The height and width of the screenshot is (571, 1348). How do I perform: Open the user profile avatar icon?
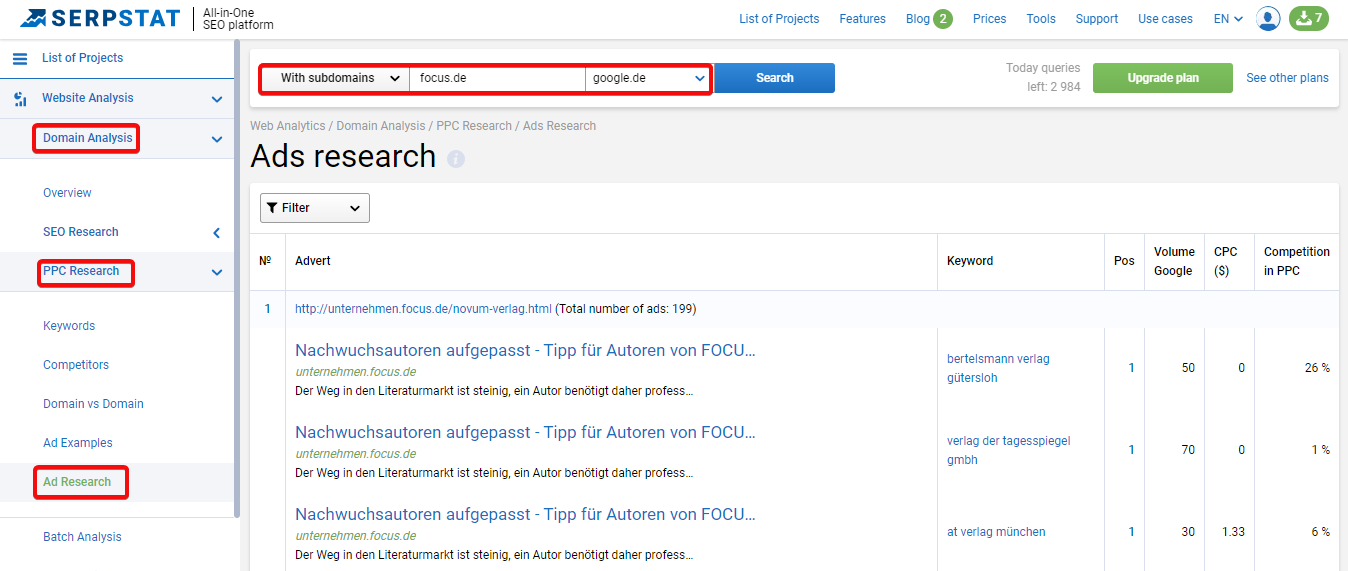[x=1268, y=18]
